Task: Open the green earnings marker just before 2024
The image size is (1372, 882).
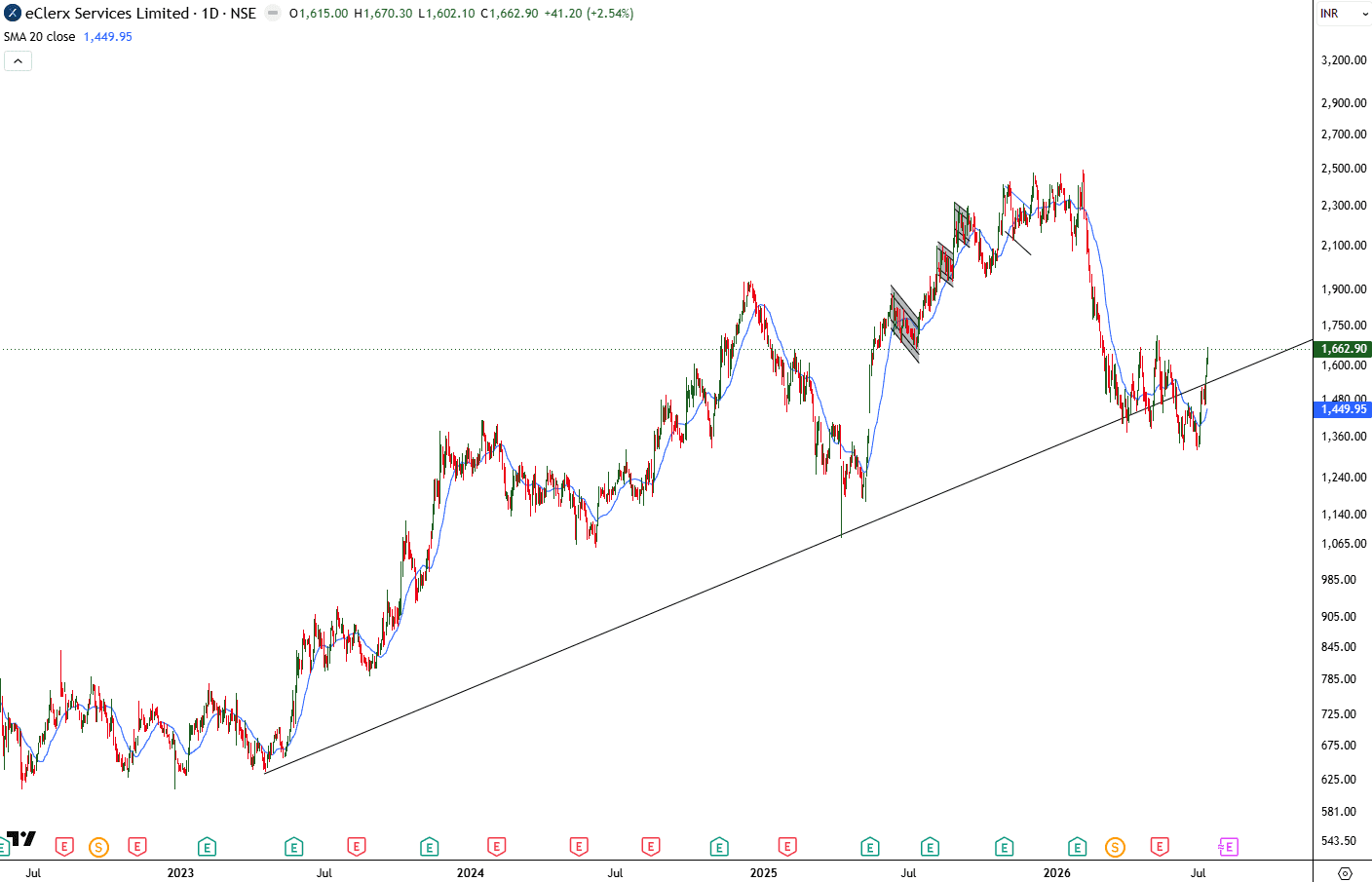Action: coord(429,847)
